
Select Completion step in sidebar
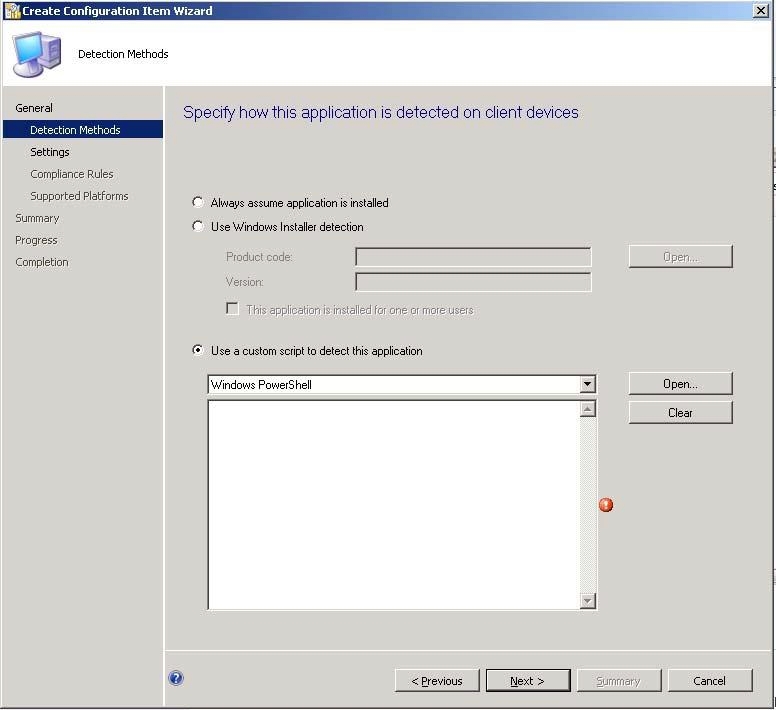pyautogui.click(x=42, y=262)
